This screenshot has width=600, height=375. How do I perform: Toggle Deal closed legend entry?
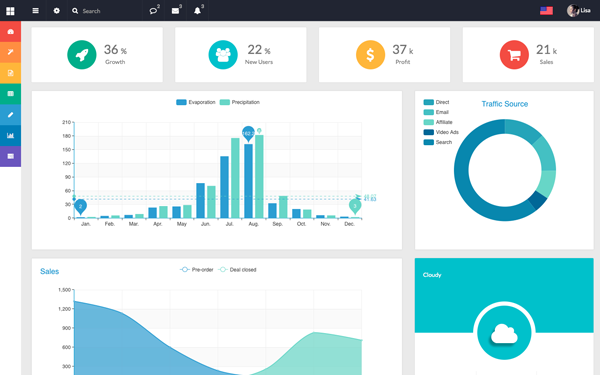click(x=237, y=270)
